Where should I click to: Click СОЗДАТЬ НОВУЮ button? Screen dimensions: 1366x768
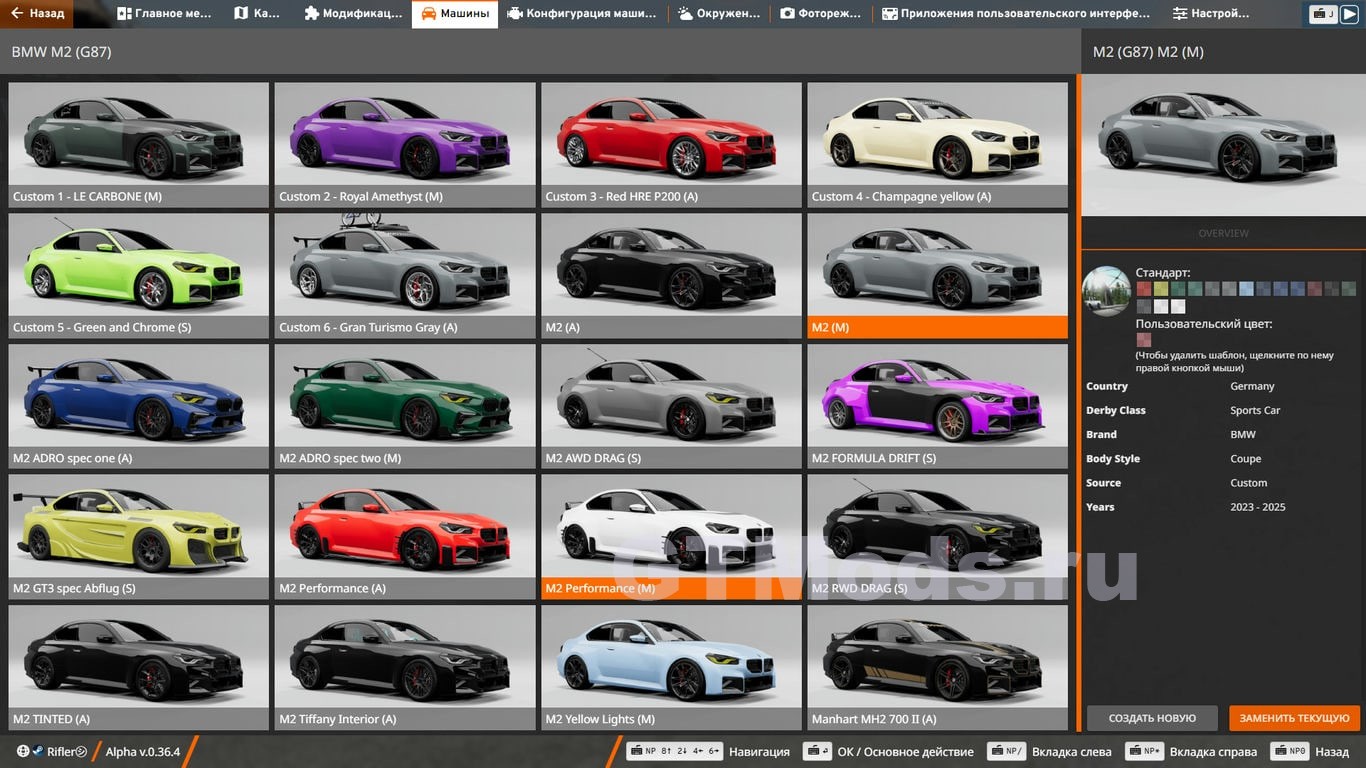coord(1152,718)
